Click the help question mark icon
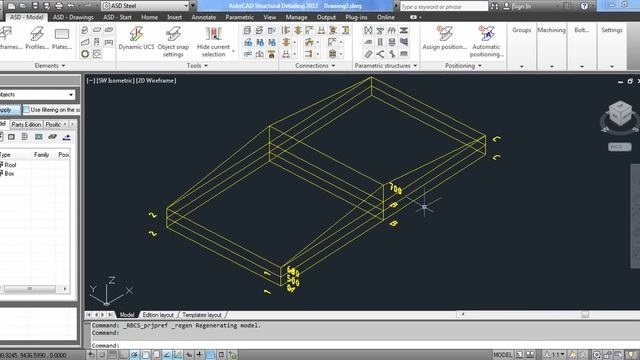Viewport: 640px width, 360px height. pyautogui.click(x=584, y=6)
